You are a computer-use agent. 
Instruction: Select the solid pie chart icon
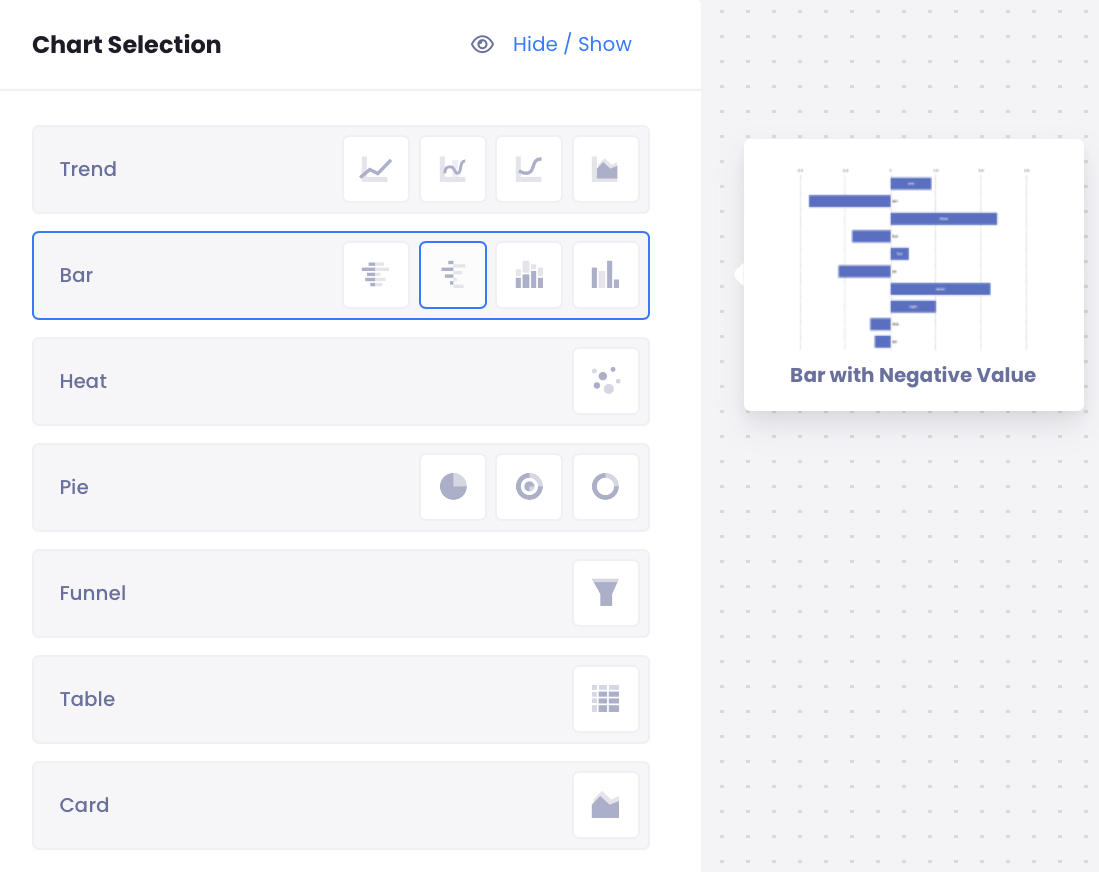(x=453, y=487)
